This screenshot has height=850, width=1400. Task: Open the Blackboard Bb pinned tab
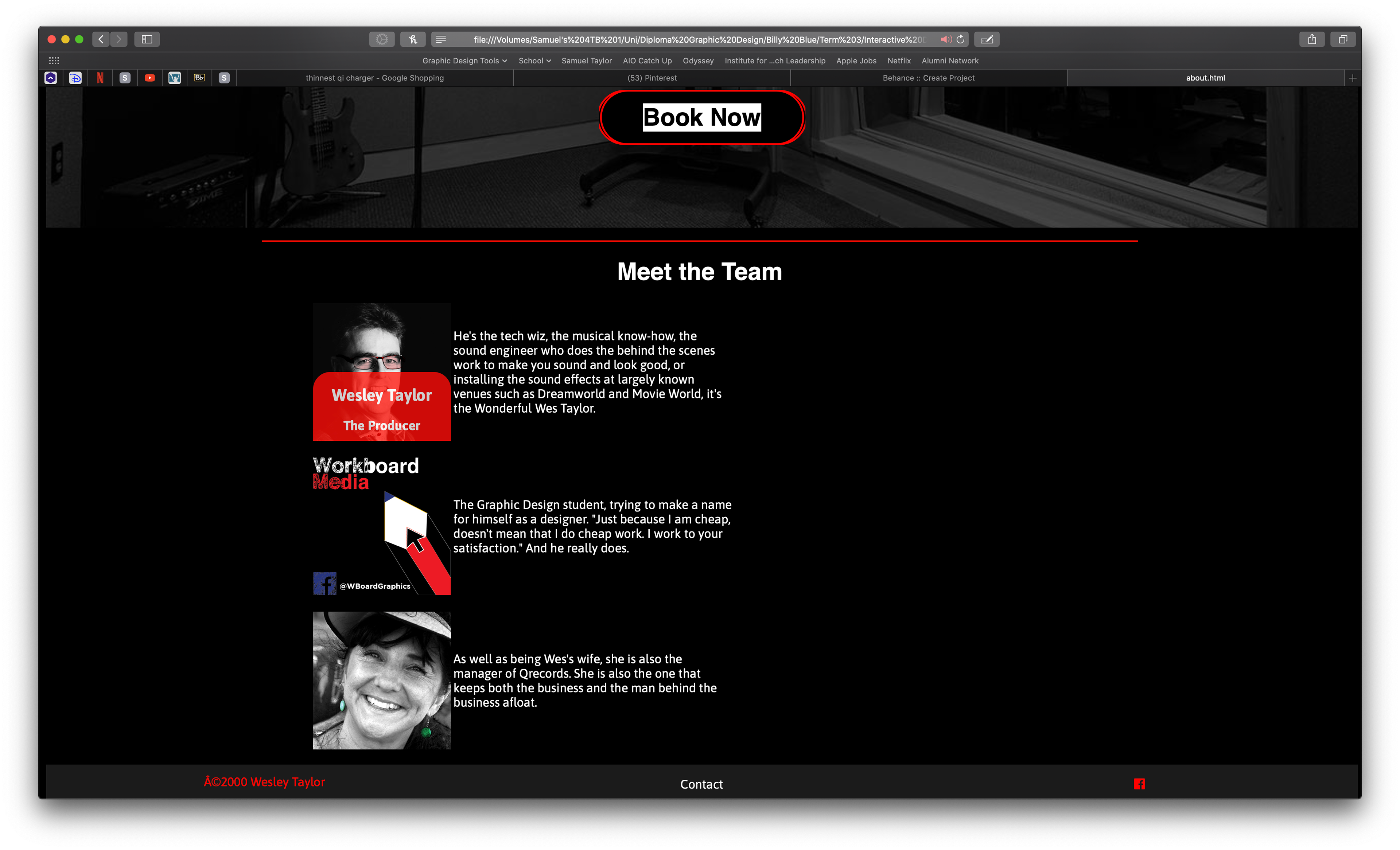[199, 78]
